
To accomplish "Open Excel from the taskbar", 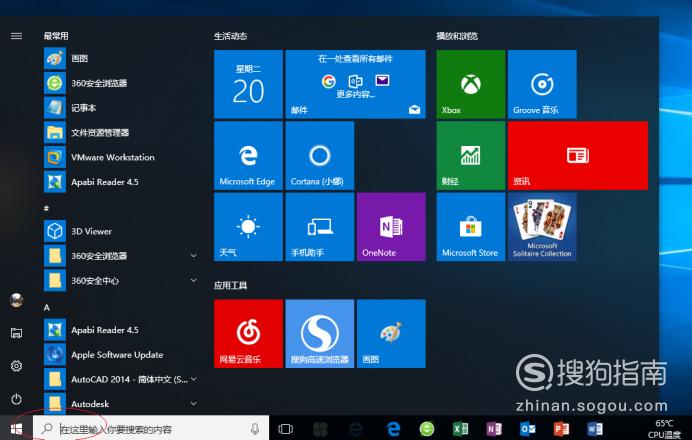I will [460, 429].
